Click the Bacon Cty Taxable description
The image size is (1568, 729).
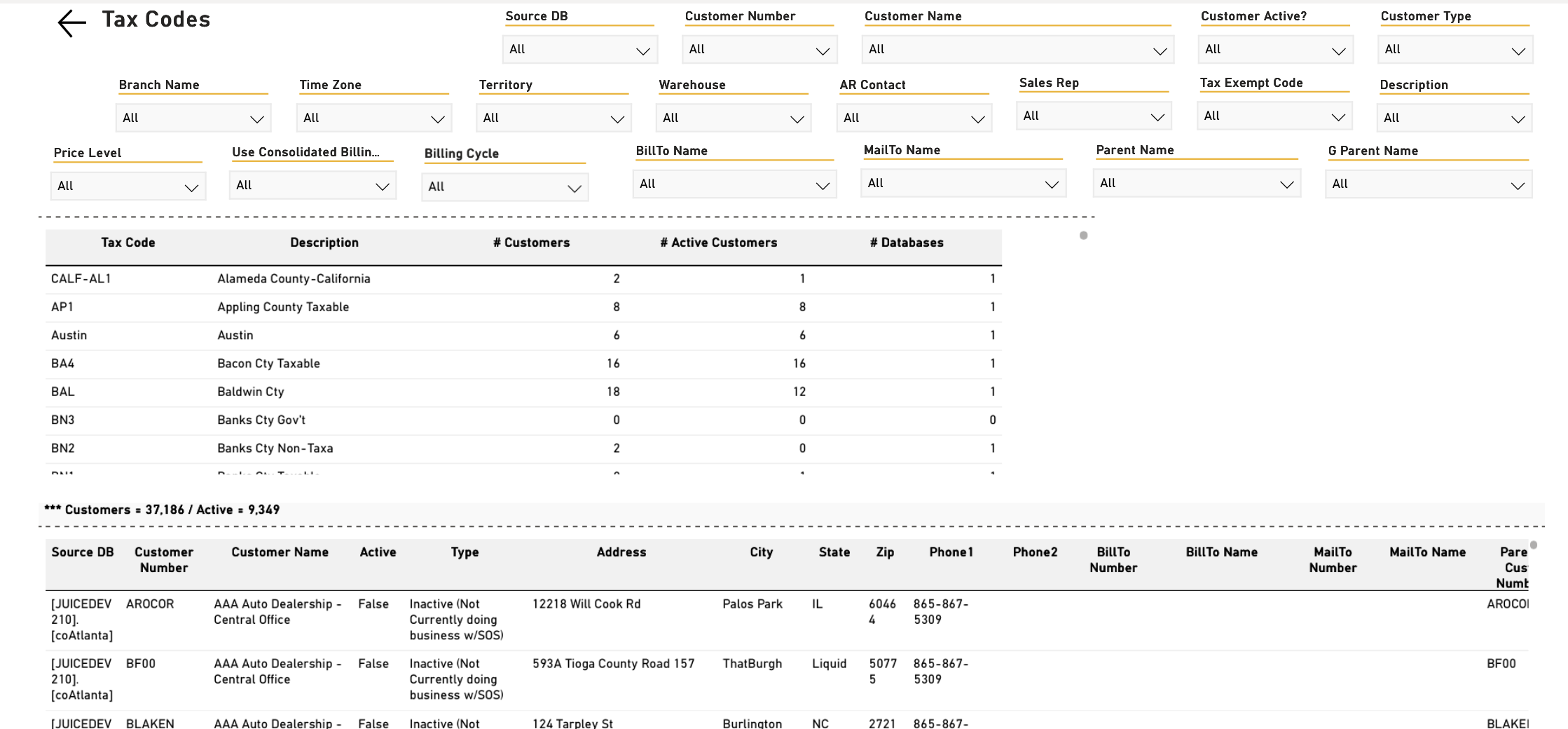tap(268, 363)
